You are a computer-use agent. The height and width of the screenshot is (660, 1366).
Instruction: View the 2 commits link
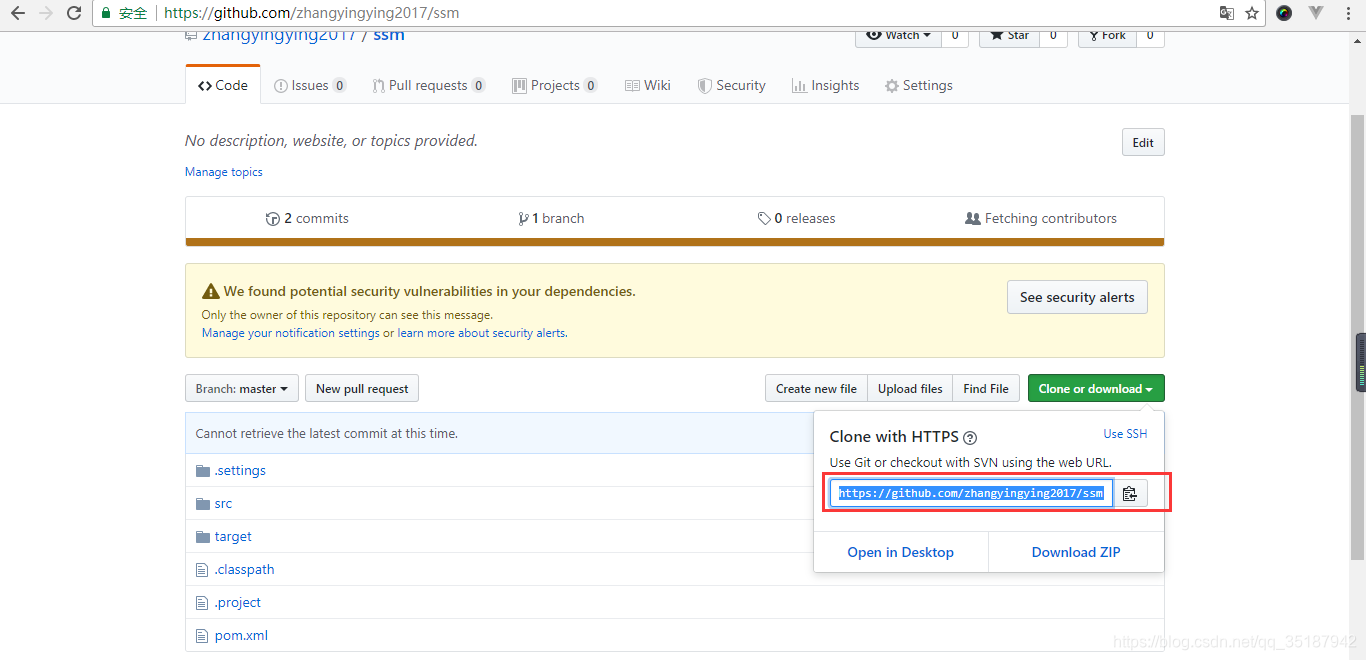[x=307, y=218]
